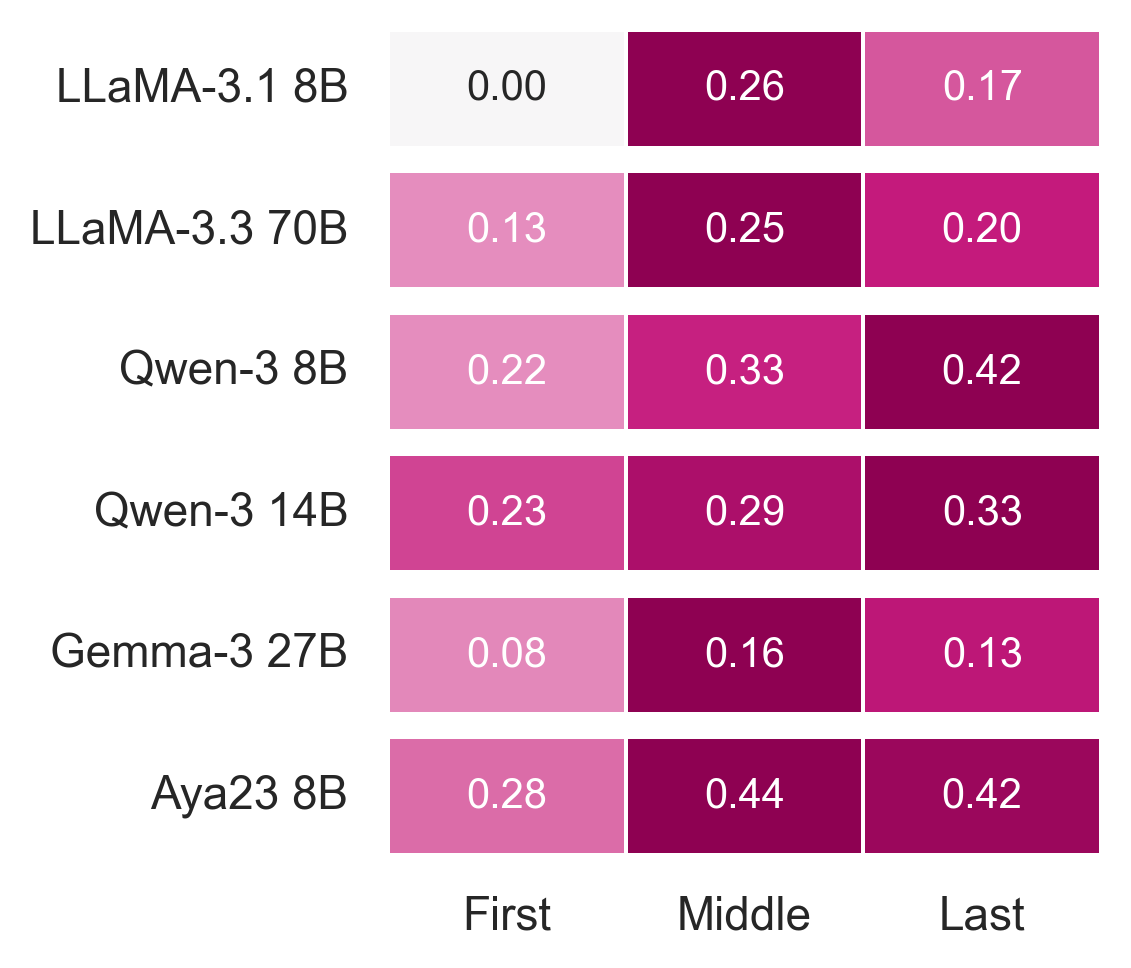Select the Qwen-3 14B Middle cell 0.29
Image resolution: width=1131 pixels, height=968 pixels.
click(x=744, y=513)
